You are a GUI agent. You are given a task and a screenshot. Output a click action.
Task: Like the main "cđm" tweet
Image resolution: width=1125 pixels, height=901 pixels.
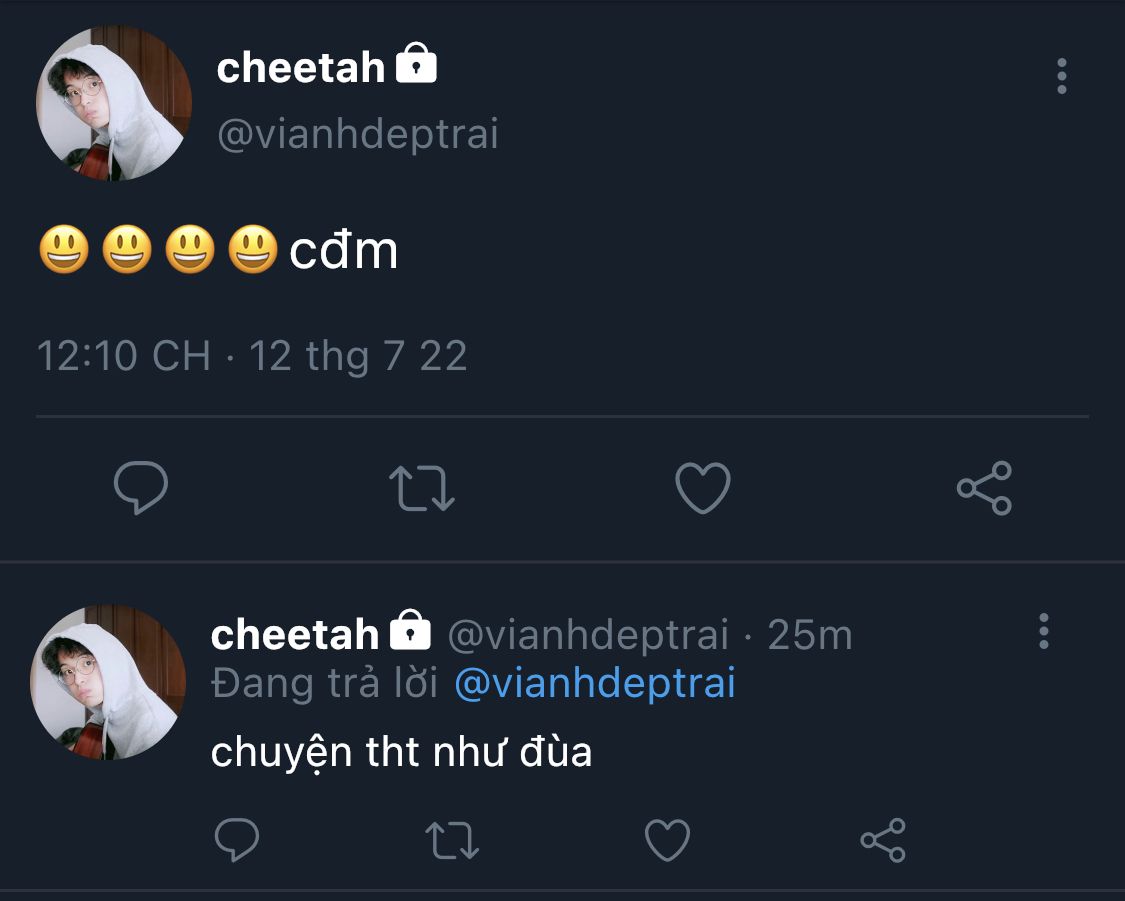click(703, 488)
